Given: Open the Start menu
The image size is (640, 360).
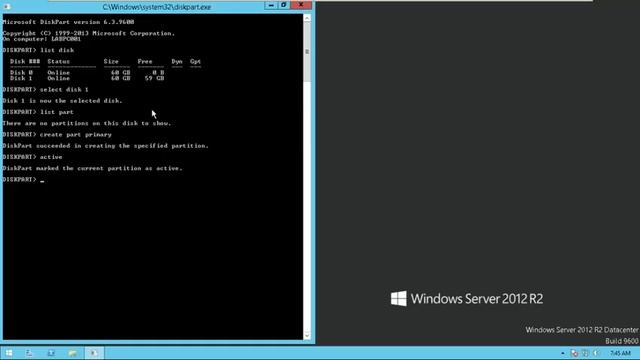Looking at the screenshot, I should coord(9,353).
